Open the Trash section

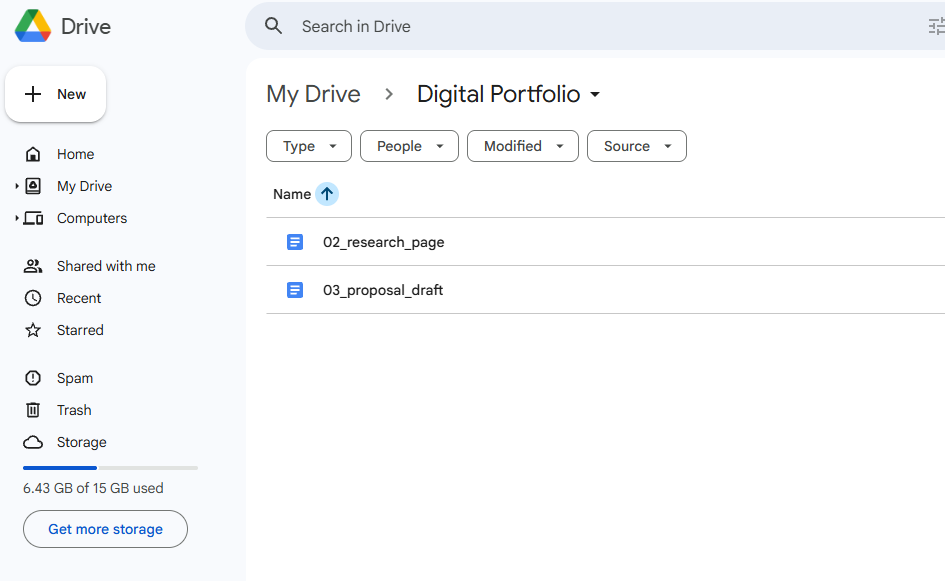(74, 410)
